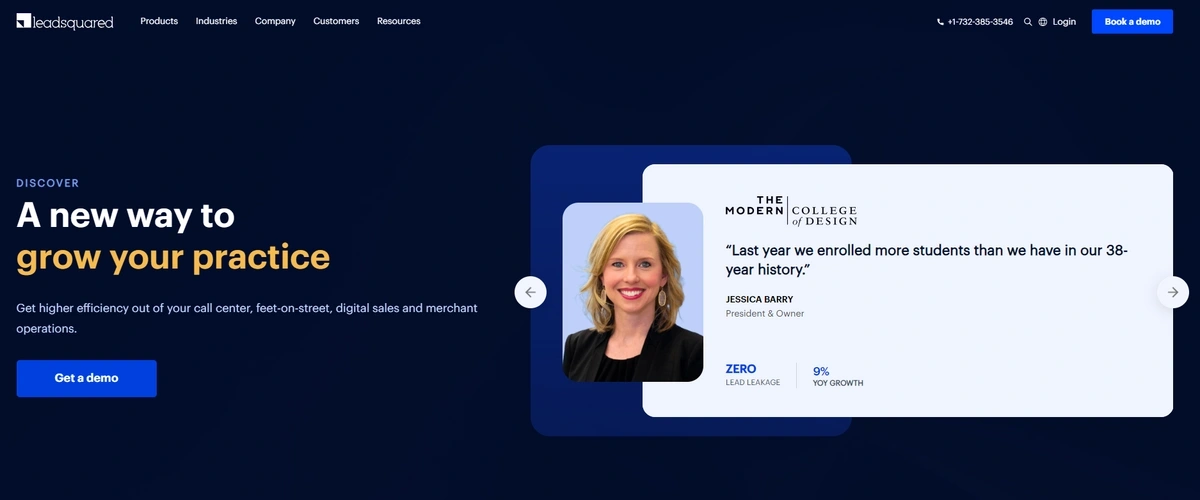
Task: Go to next testimonial slide arrow
Action: coord(1173,292)
